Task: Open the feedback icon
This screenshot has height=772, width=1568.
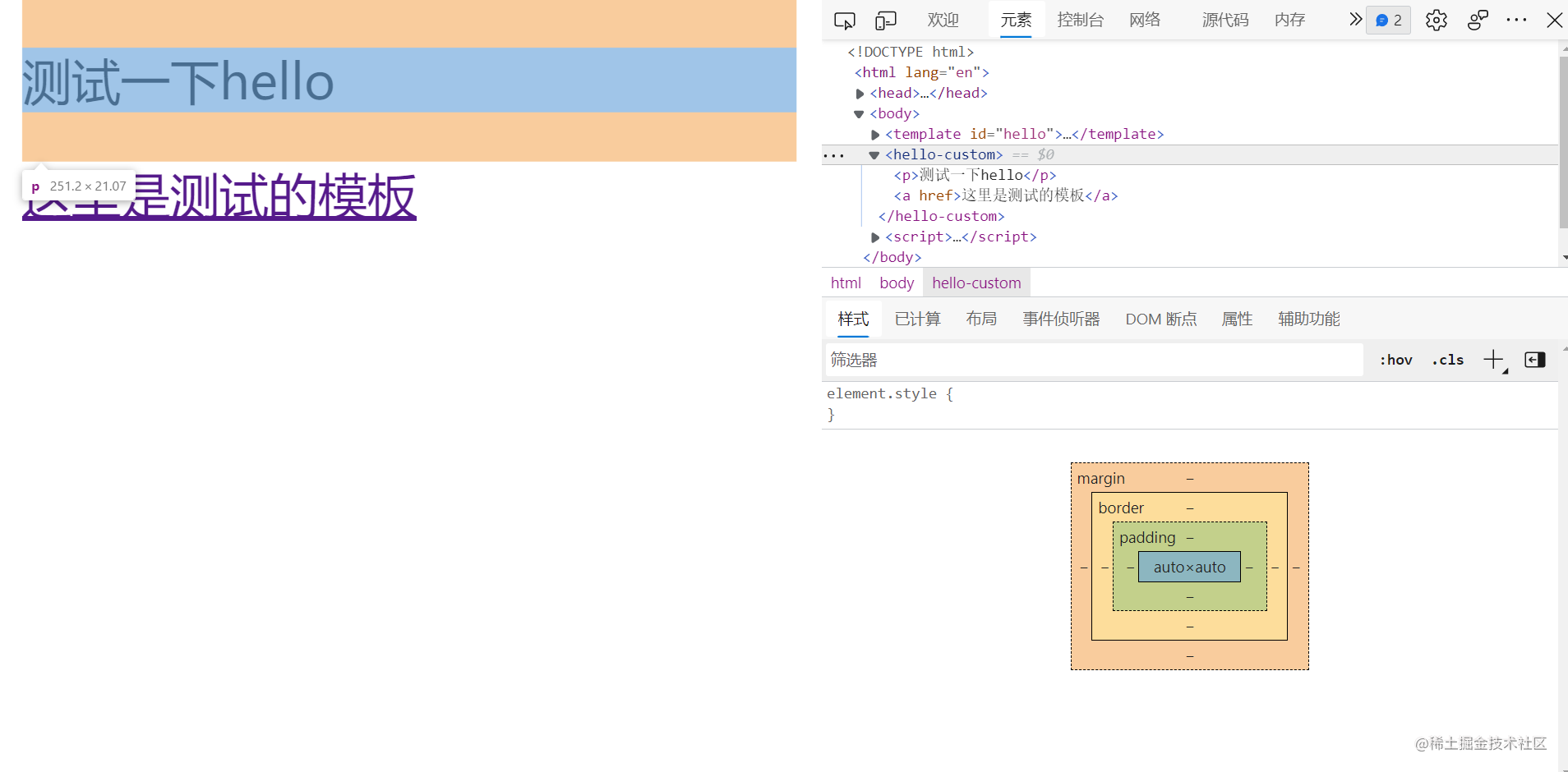Action: tap(1477, 20)
